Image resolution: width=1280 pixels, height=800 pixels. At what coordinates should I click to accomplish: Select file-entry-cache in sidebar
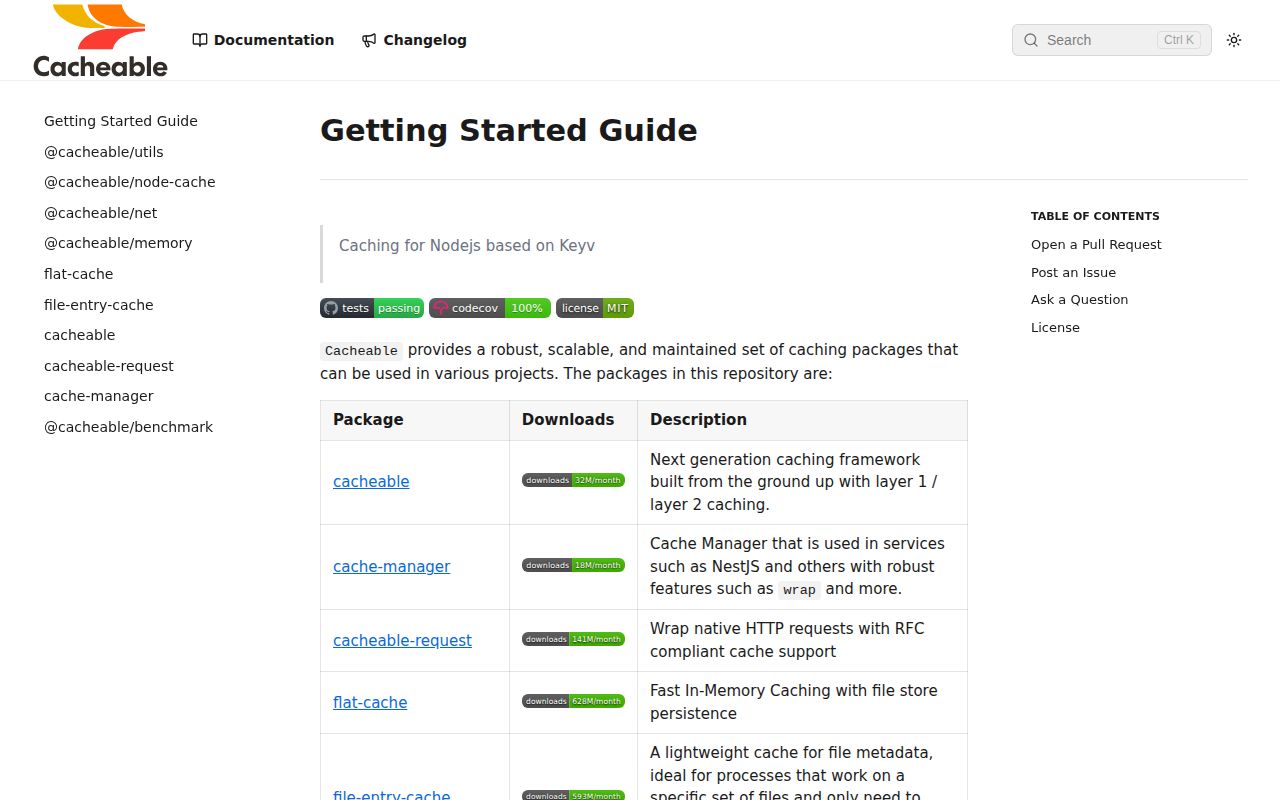[x=99, y=305]
